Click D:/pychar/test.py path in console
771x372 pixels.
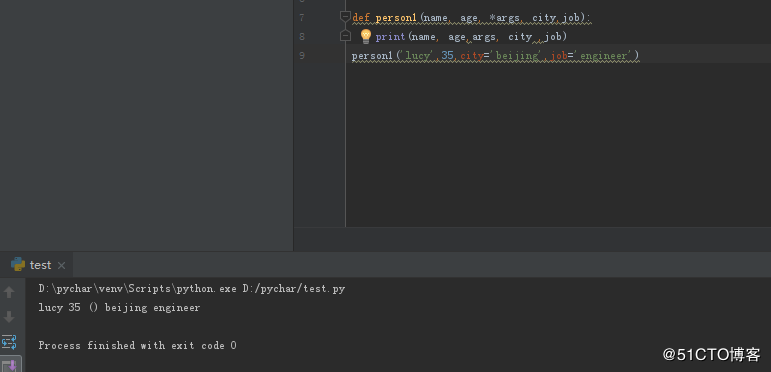click(294, 288)
